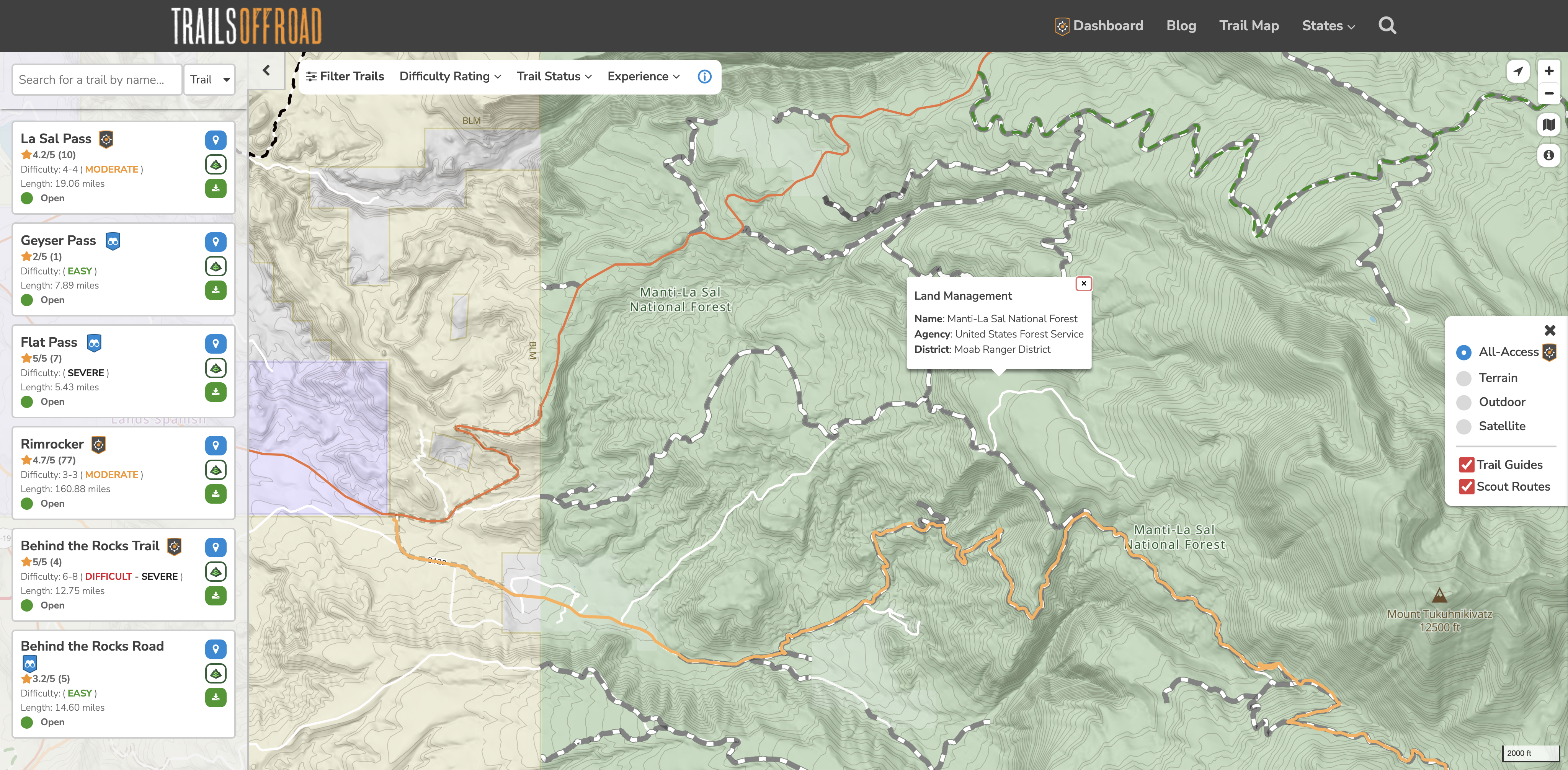The width and height of the screenshot is (1568, 770).
Task: Open the Blog nav item
Action: point(1181,26)
